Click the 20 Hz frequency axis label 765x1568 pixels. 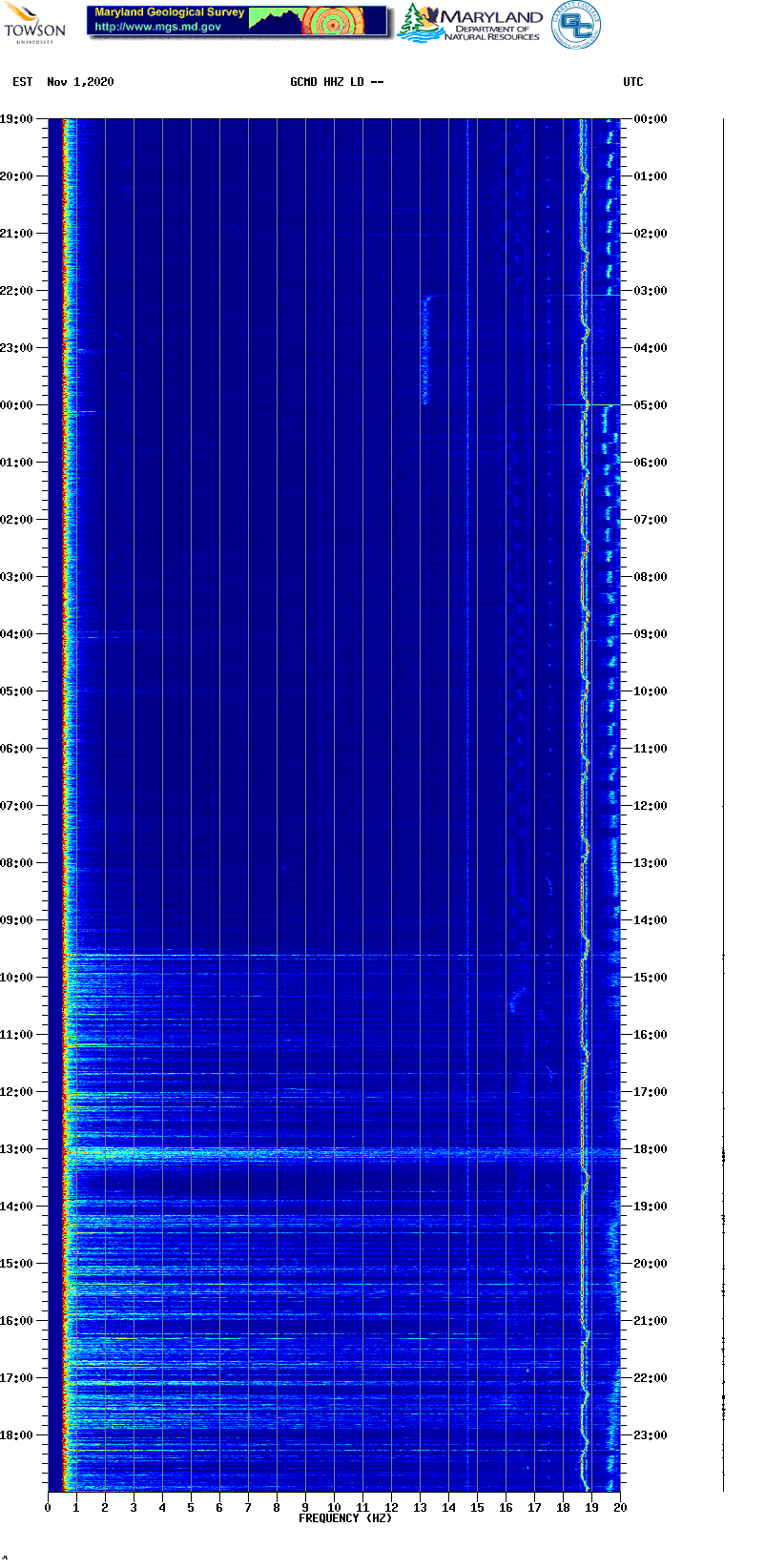coord(620,1507)
